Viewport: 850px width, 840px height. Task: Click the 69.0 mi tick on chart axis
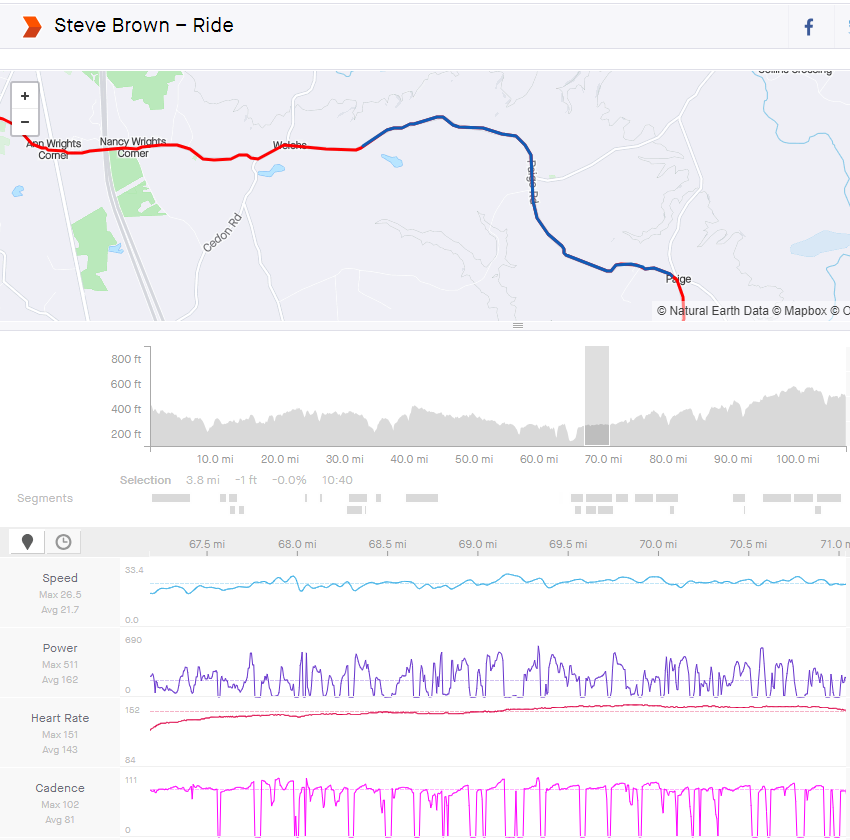(477, 544)
